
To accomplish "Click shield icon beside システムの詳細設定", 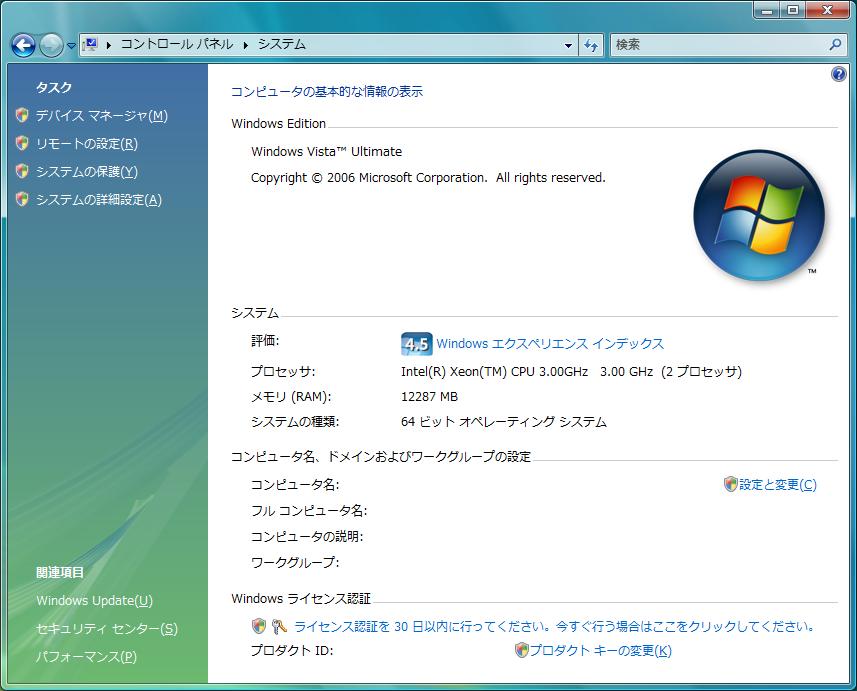I will 22,200.
